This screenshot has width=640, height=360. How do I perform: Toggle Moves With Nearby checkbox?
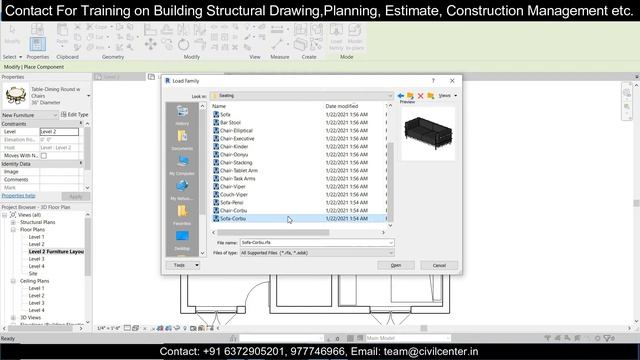(44, 156)
